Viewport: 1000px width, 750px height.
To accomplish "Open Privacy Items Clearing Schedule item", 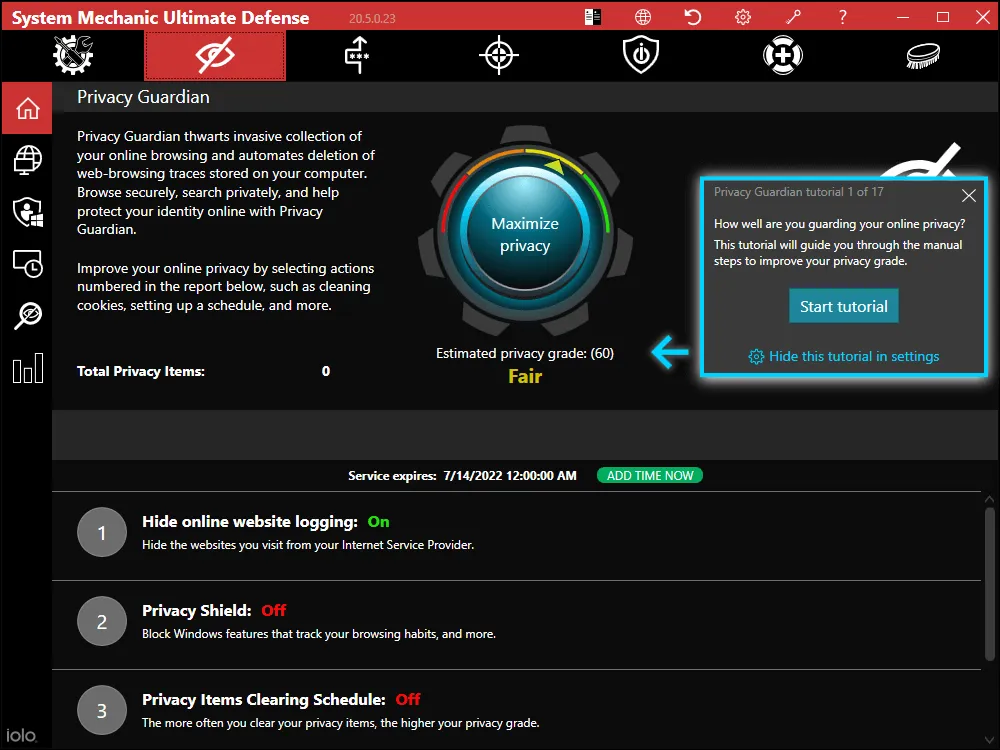I will tap(517, 710).
